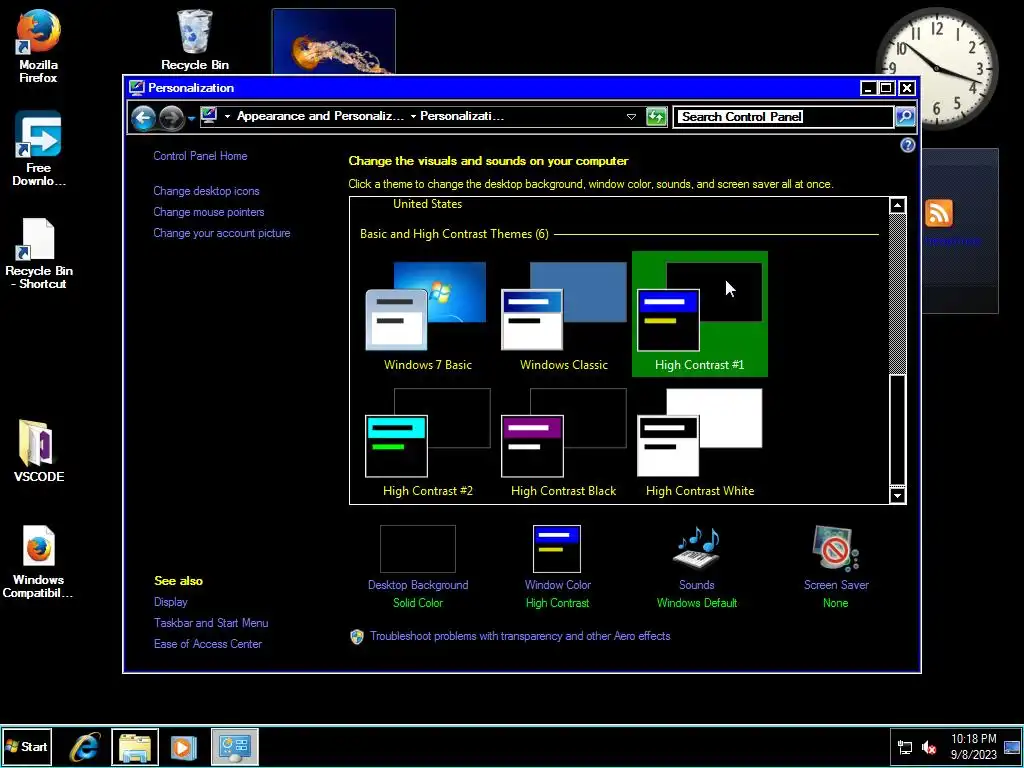The height and width of the screenshot is (768, 1024).
Task: Go back with the Back arrow button
Action: tap(143, 118)
